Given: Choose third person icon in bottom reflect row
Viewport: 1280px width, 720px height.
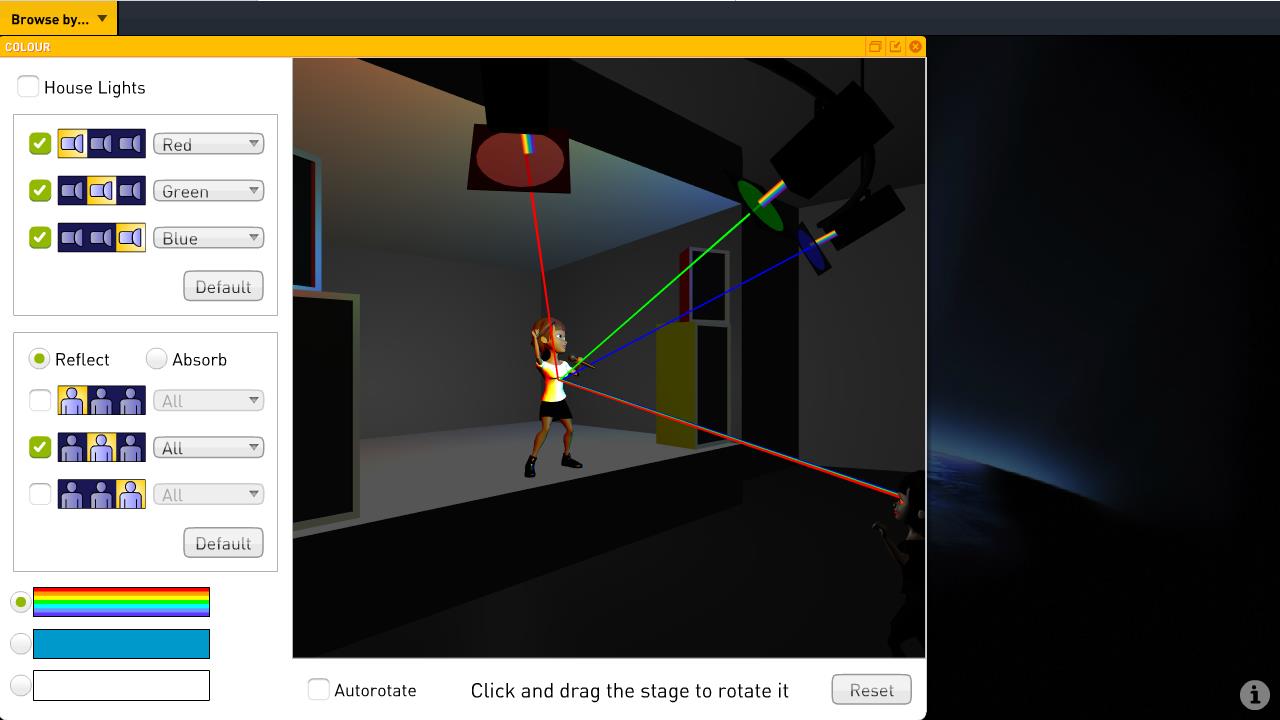Looking at the screenshot, I should point(131,495).
